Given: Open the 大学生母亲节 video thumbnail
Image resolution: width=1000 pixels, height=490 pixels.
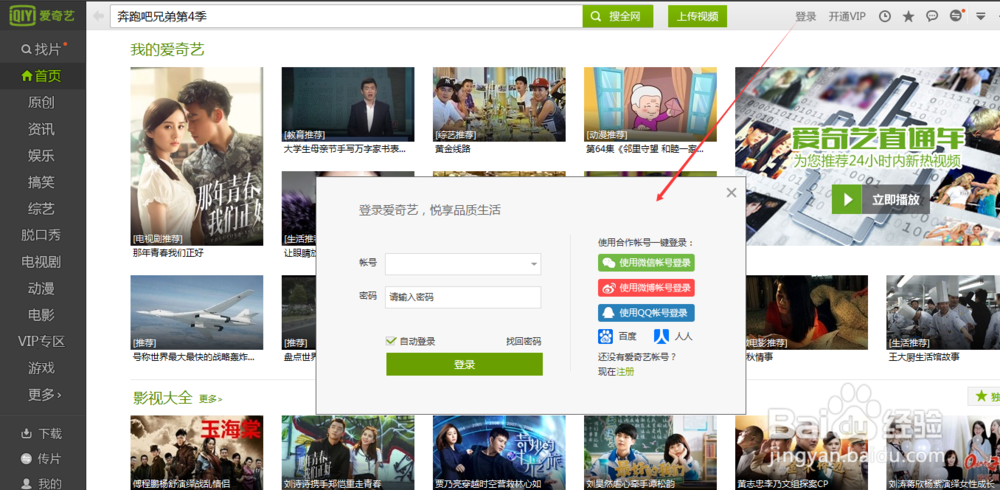Looking at the screenshot, I should (348, 105).
